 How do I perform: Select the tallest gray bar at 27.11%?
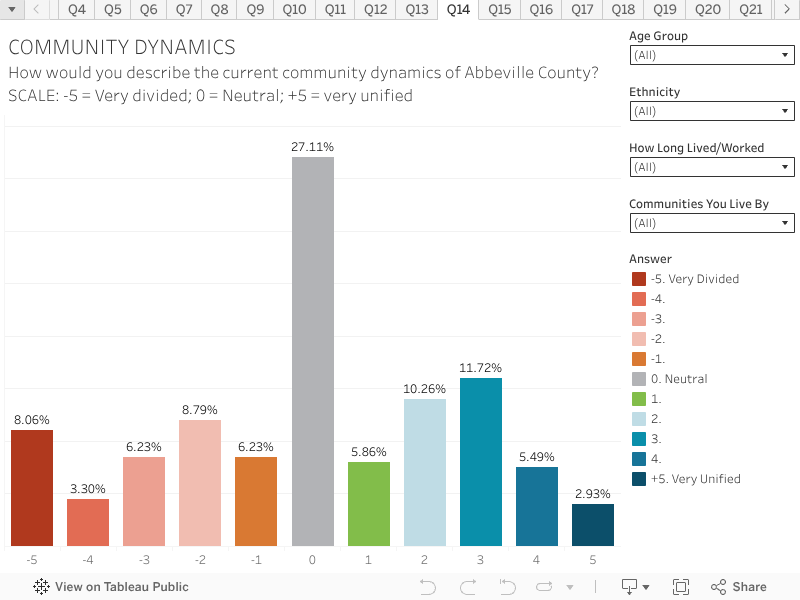(313, 351)
